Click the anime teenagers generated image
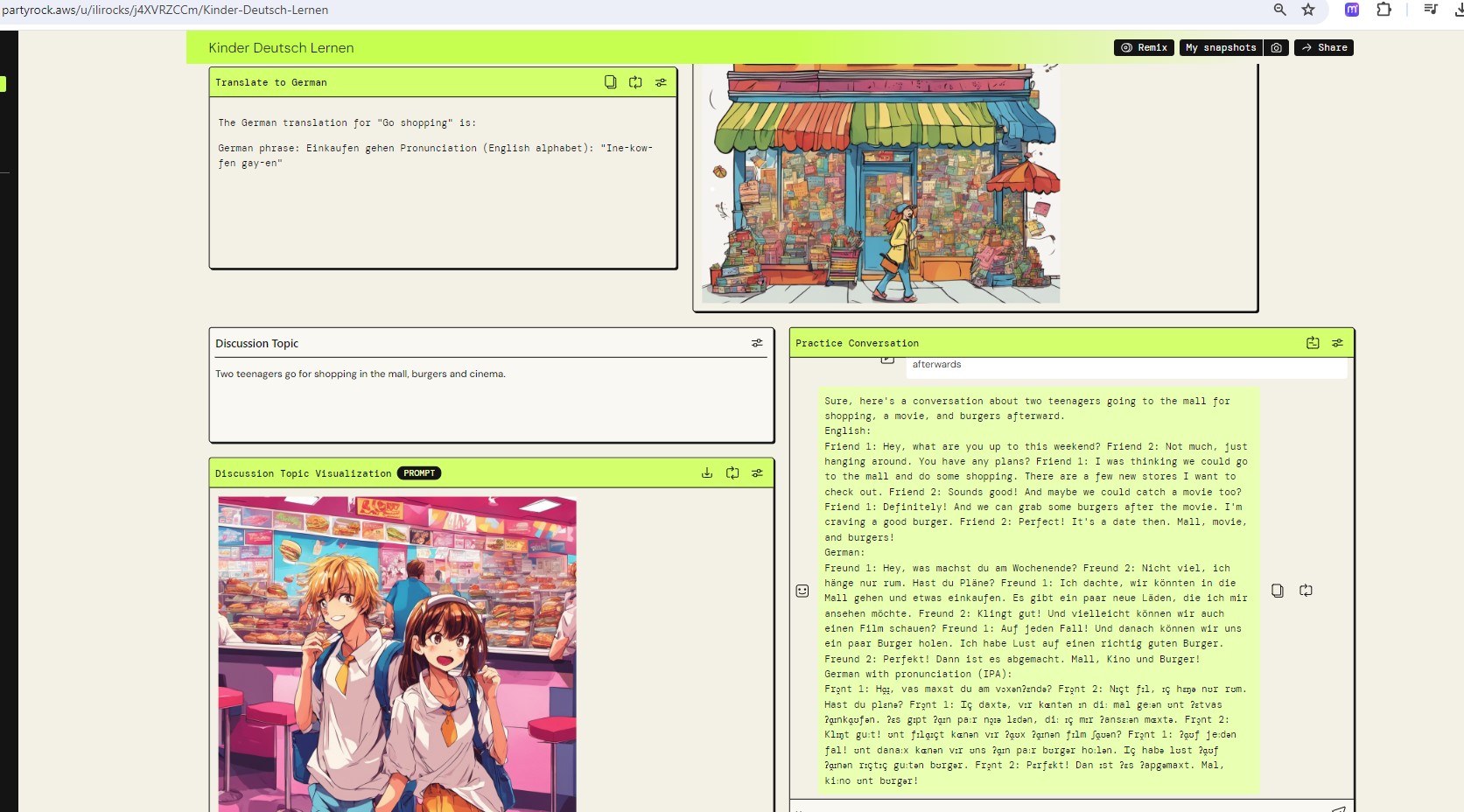The height and width of the screenshot is (812, 1464). (397, 654)
